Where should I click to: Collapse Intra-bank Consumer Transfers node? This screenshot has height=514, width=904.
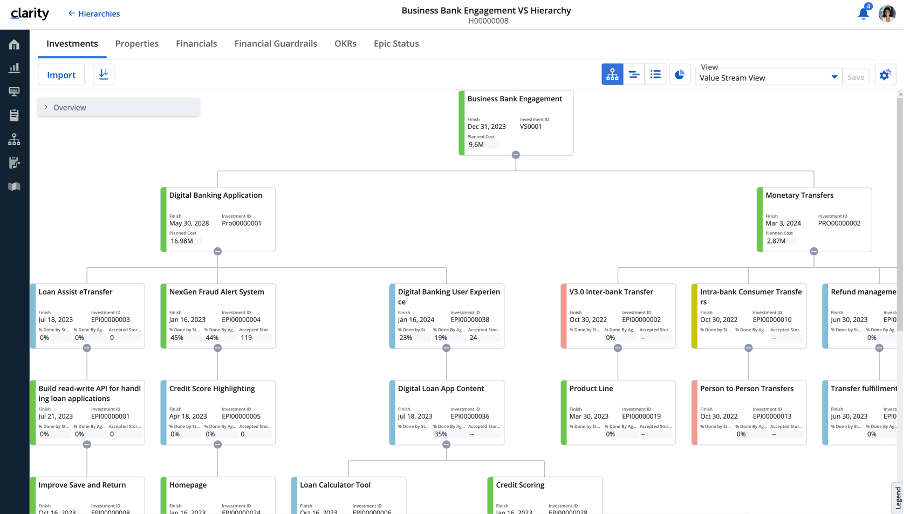[748, 348]
